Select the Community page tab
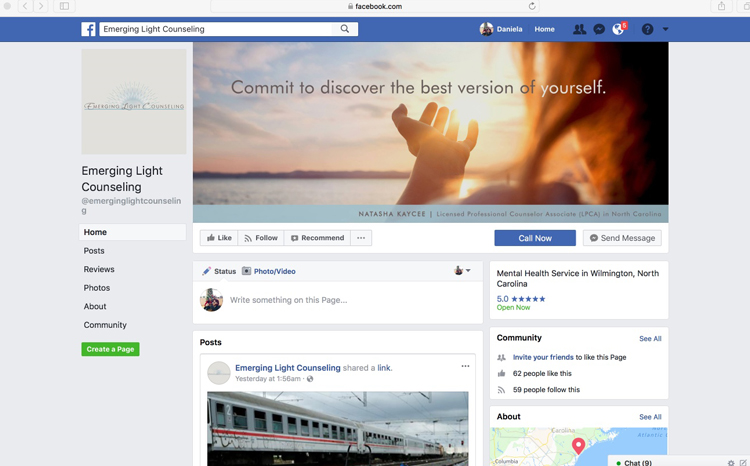 (105, 325)
